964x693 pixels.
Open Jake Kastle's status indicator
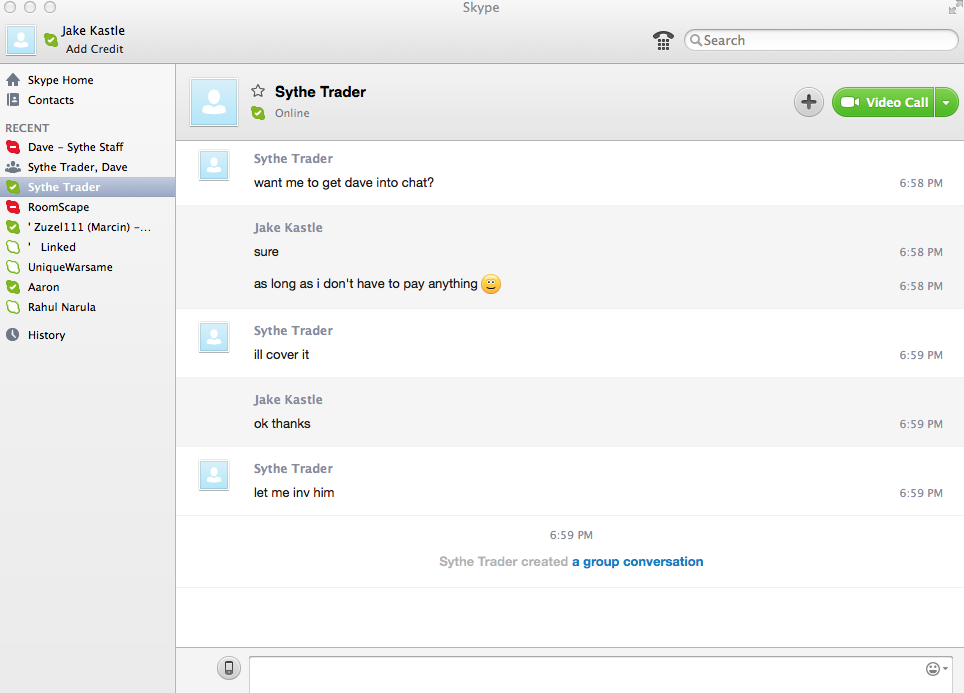click(x=51, y=41)
